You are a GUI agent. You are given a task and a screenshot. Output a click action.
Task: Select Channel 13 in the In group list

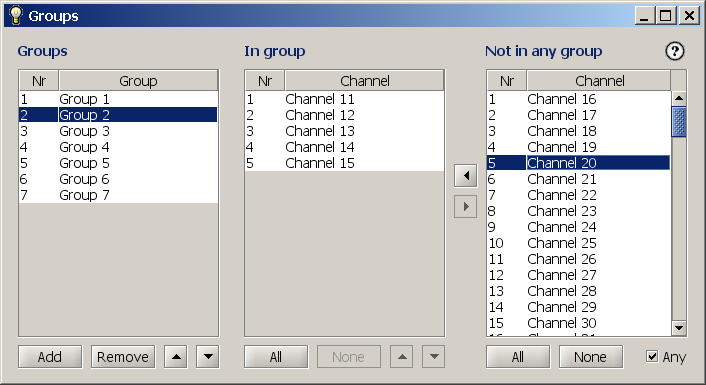[x=344, y=131]
